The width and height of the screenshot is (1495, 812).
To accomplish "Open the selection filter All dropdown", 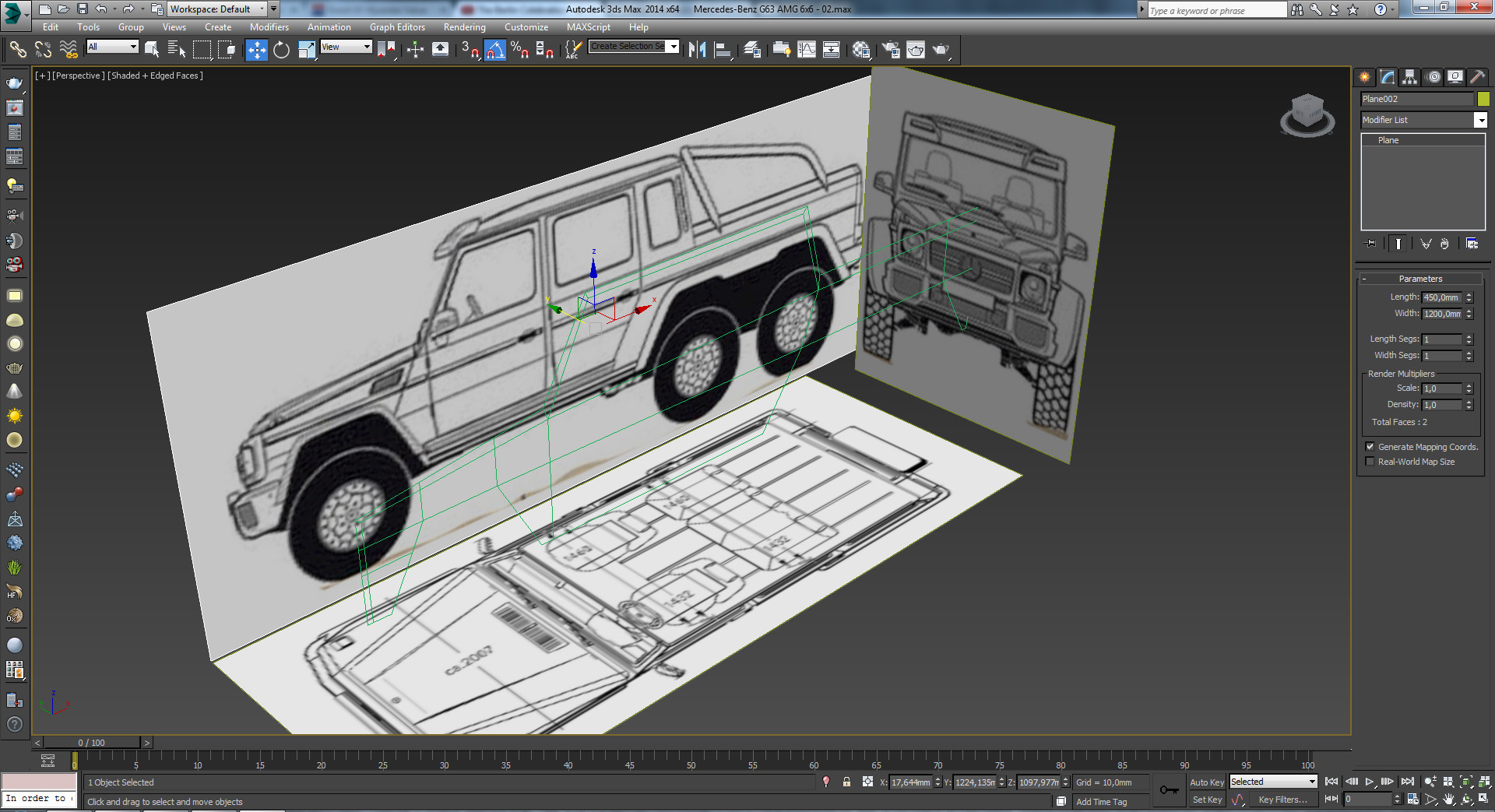I will [112, 47].
